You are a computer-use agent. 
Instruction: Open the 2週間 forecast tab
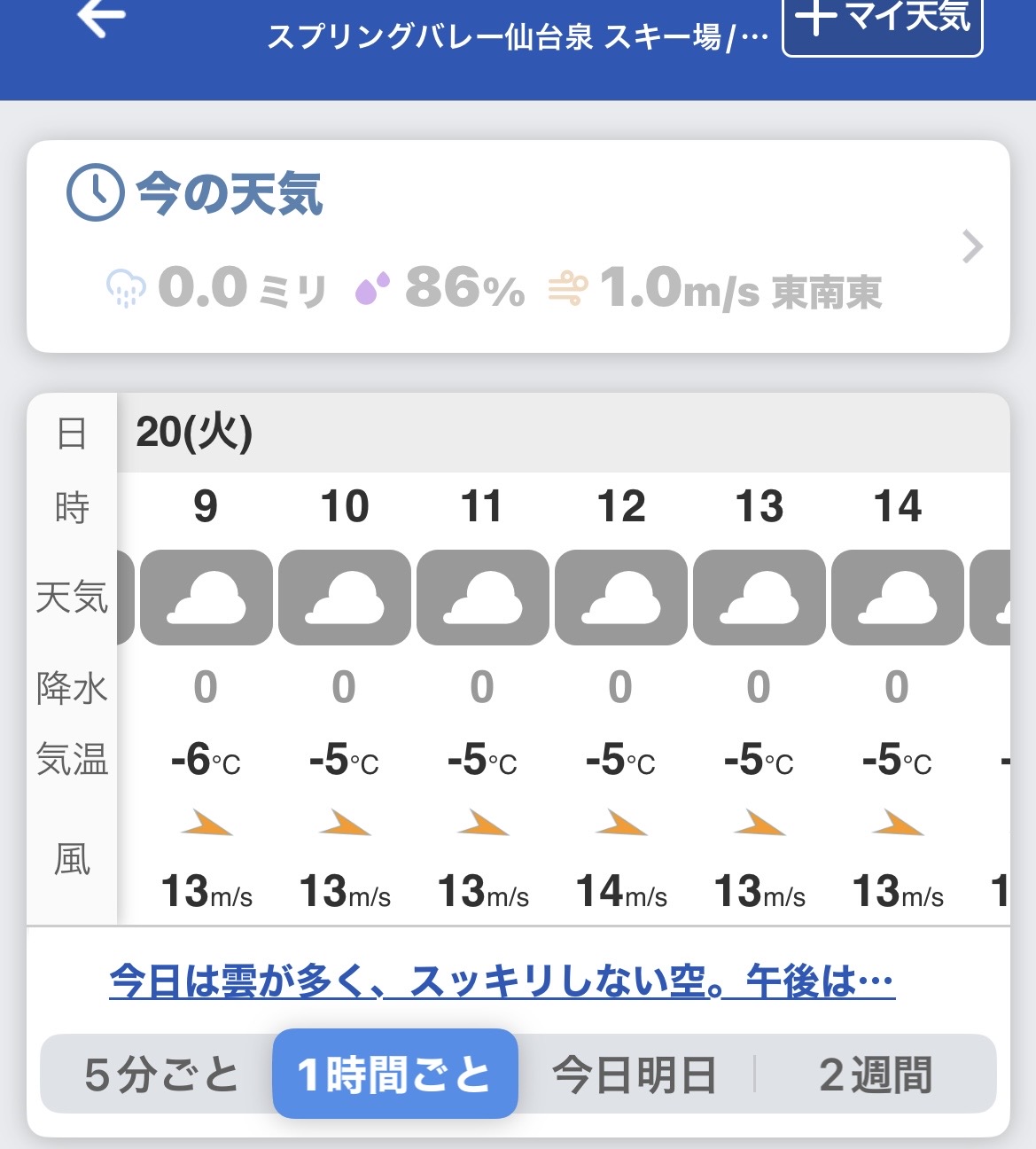pos(876,1075)
